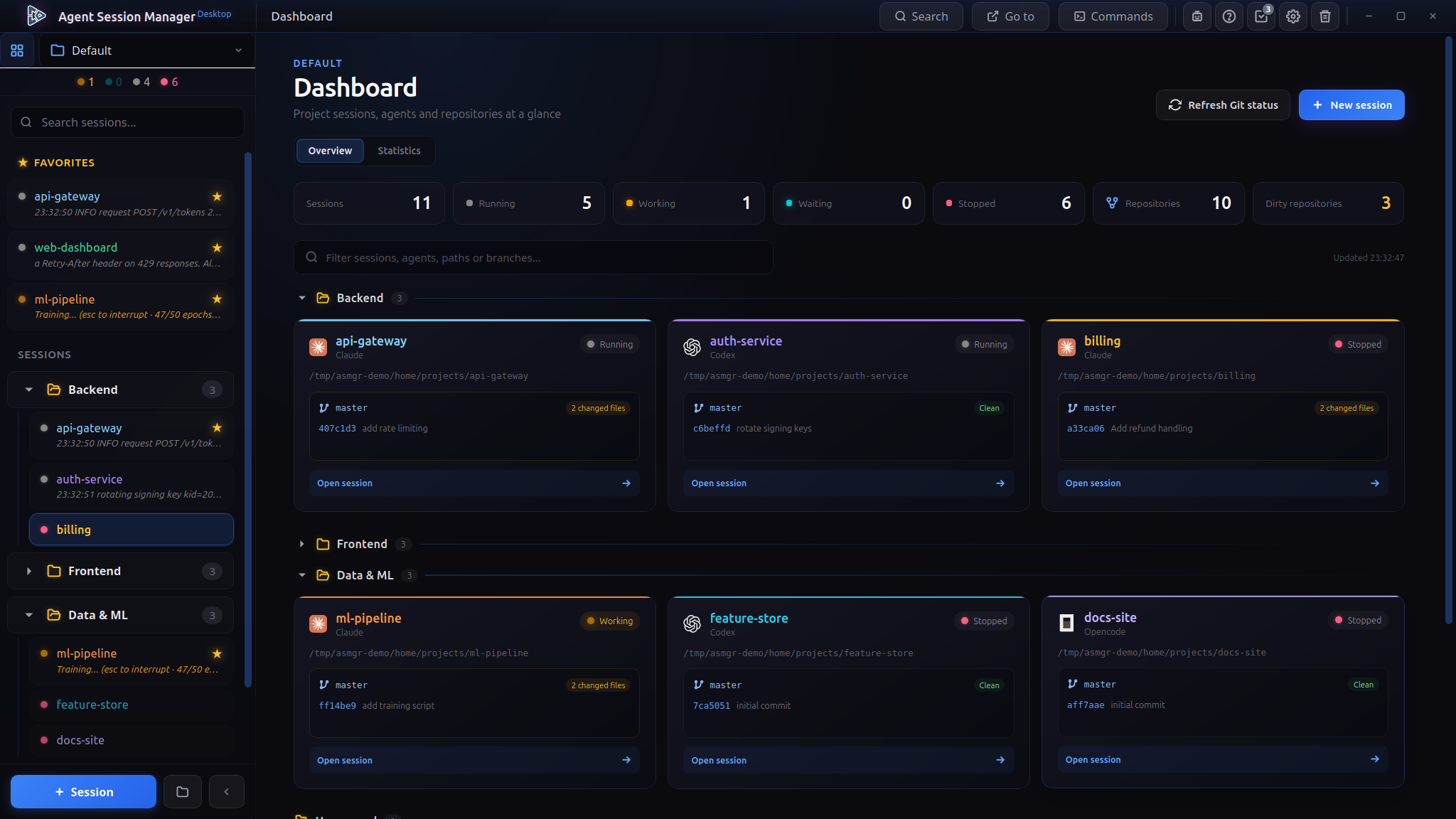Click the trash icon in top toolbar
Screen dimensions: 1456x819
pyautogui.click(x=1325, y=16)
